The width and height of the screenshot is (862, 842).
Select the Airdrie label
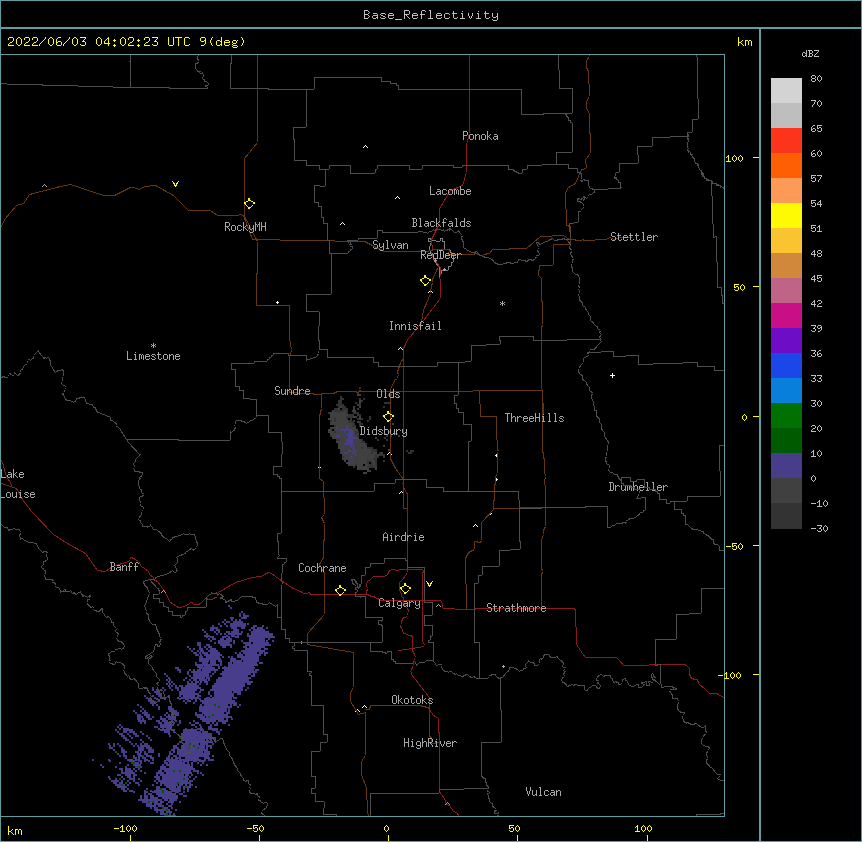pos(404,537)
